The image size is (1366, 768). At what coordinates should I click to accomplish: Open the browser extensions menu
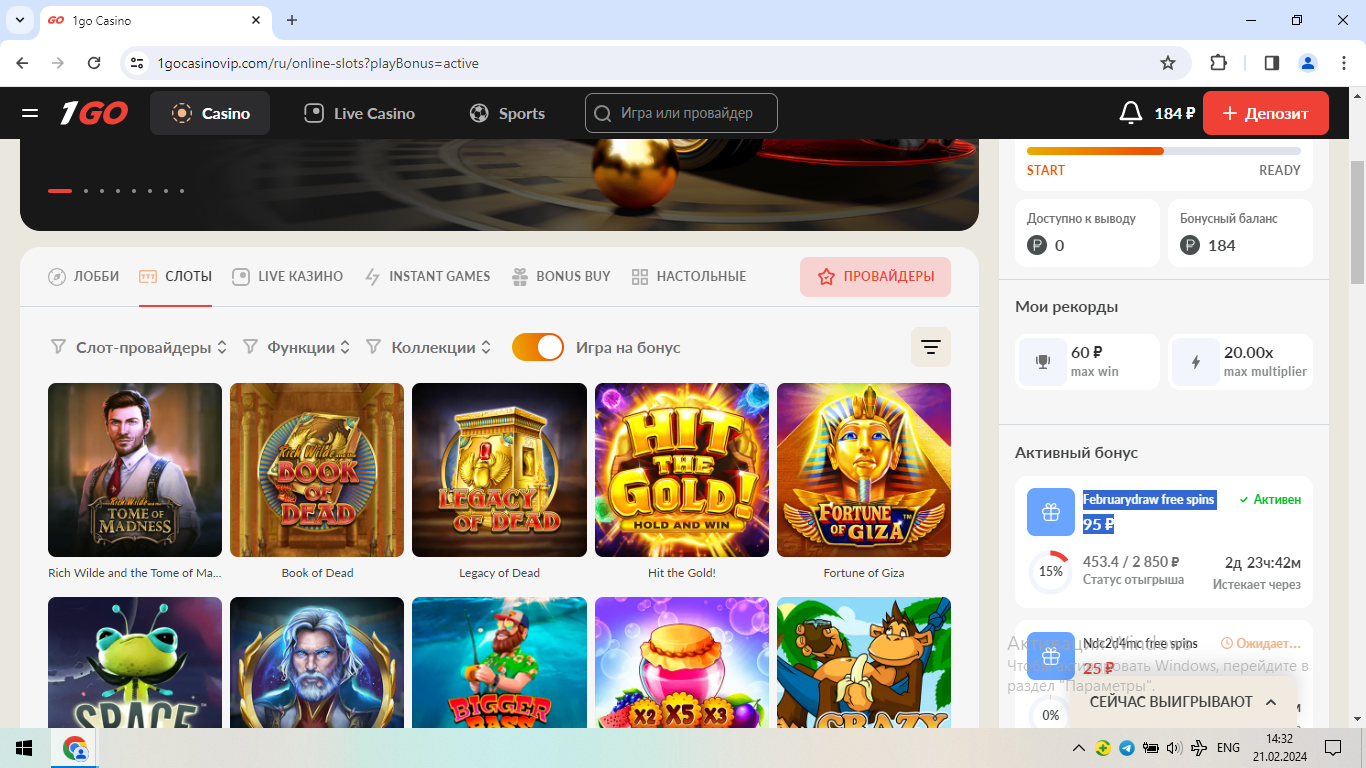tap(1218, 63)
